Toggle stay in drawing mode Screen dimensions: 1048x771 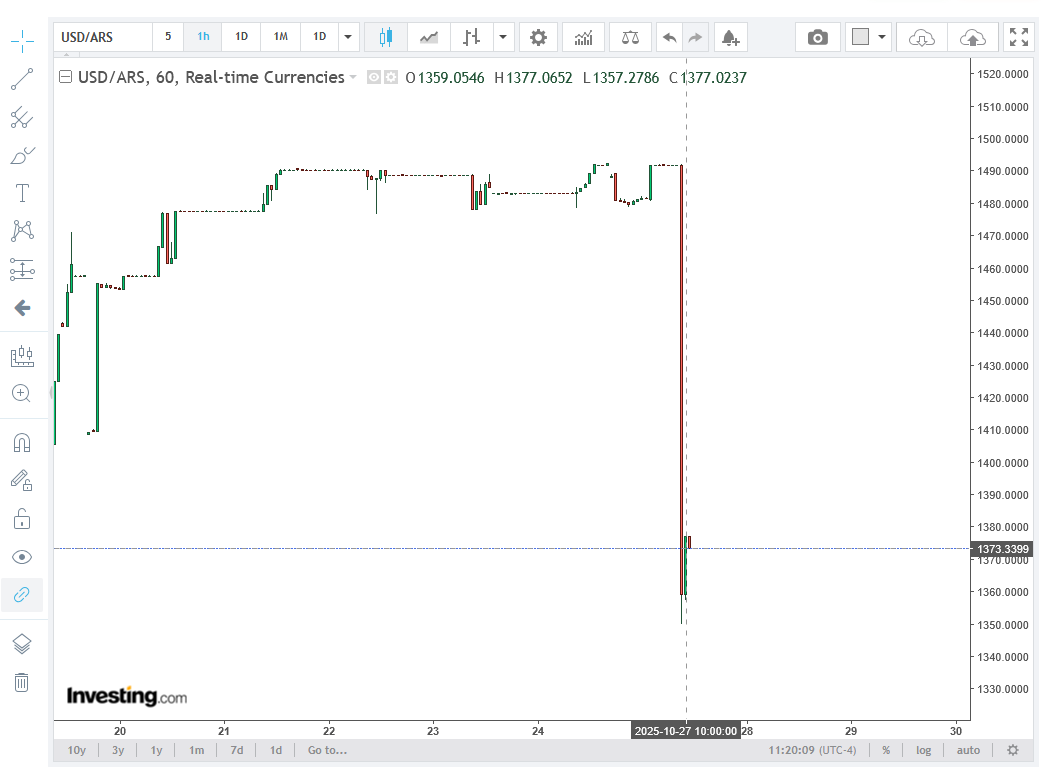click(22, 480)
